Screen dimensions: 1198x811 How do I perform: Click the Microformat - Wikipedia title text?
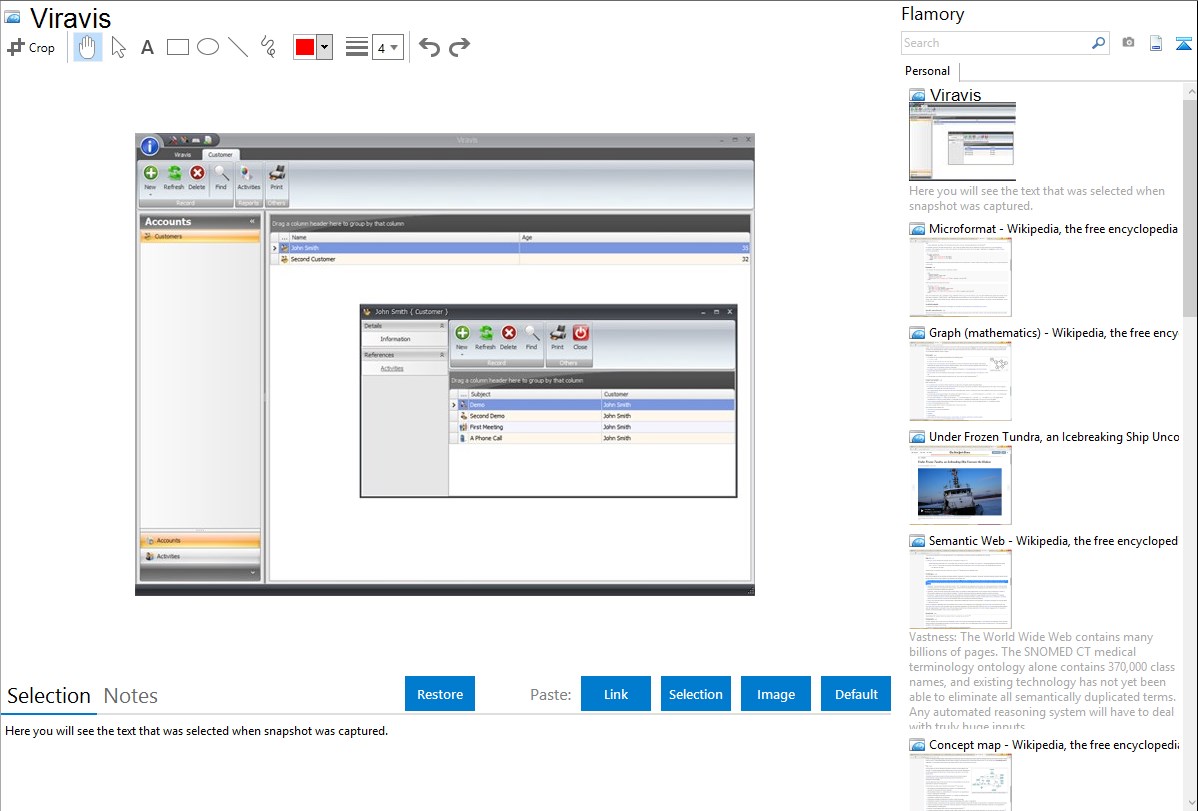tap(1053, 229)
